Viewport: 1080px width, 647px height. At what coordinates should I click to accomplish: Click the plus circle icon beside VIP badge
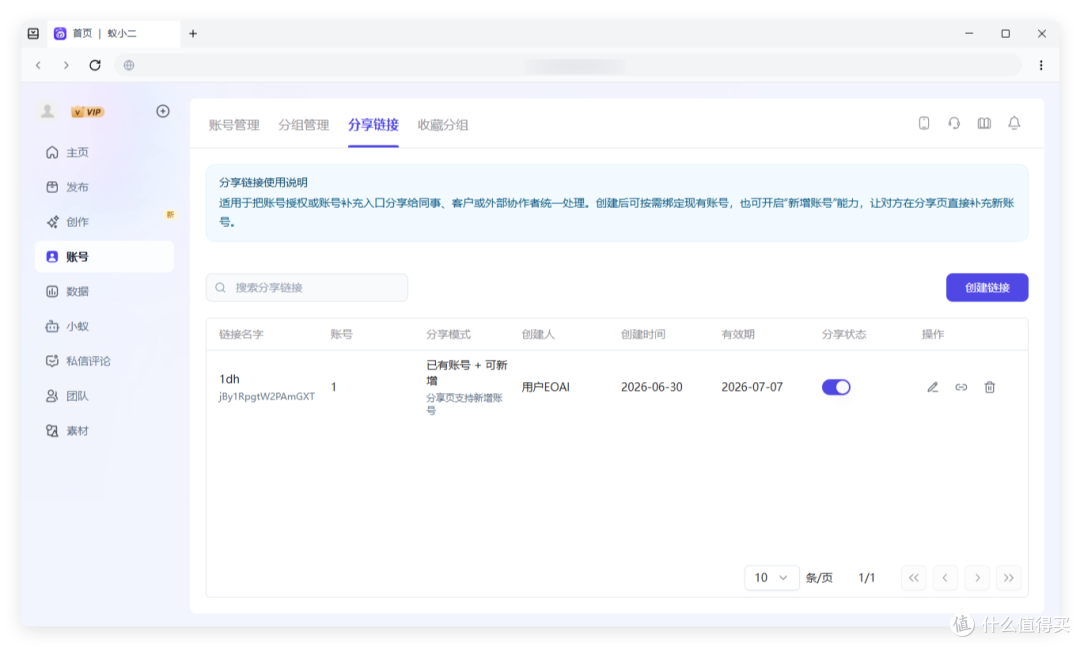pos(163,111)
